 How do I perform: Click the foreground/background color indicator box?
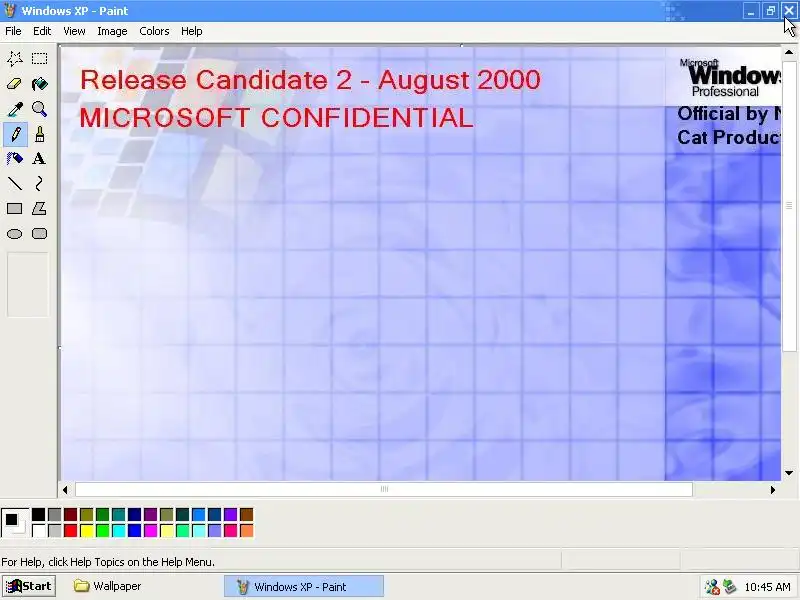15,522
